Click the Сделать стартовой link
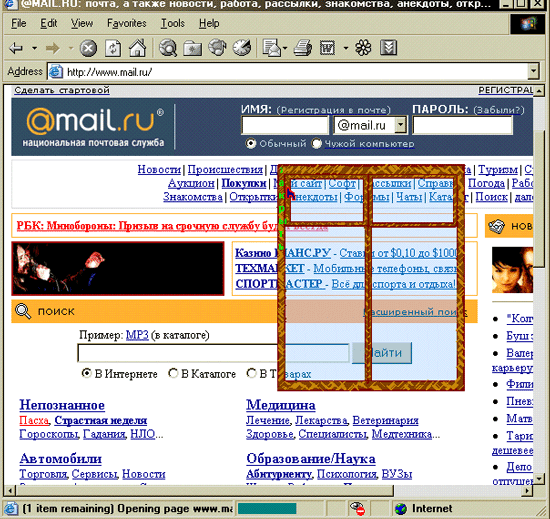This screenshot has width=550, height=519. pyautogui.click(x=62, y=90)
